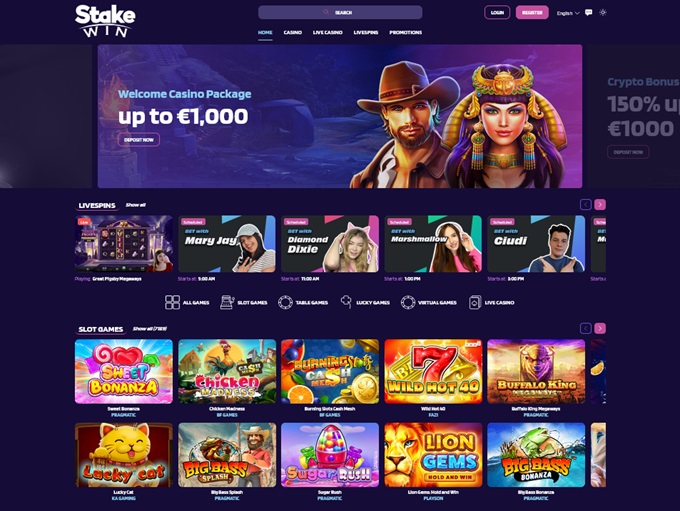Select the Virtual Games icon

coord(408,302)
